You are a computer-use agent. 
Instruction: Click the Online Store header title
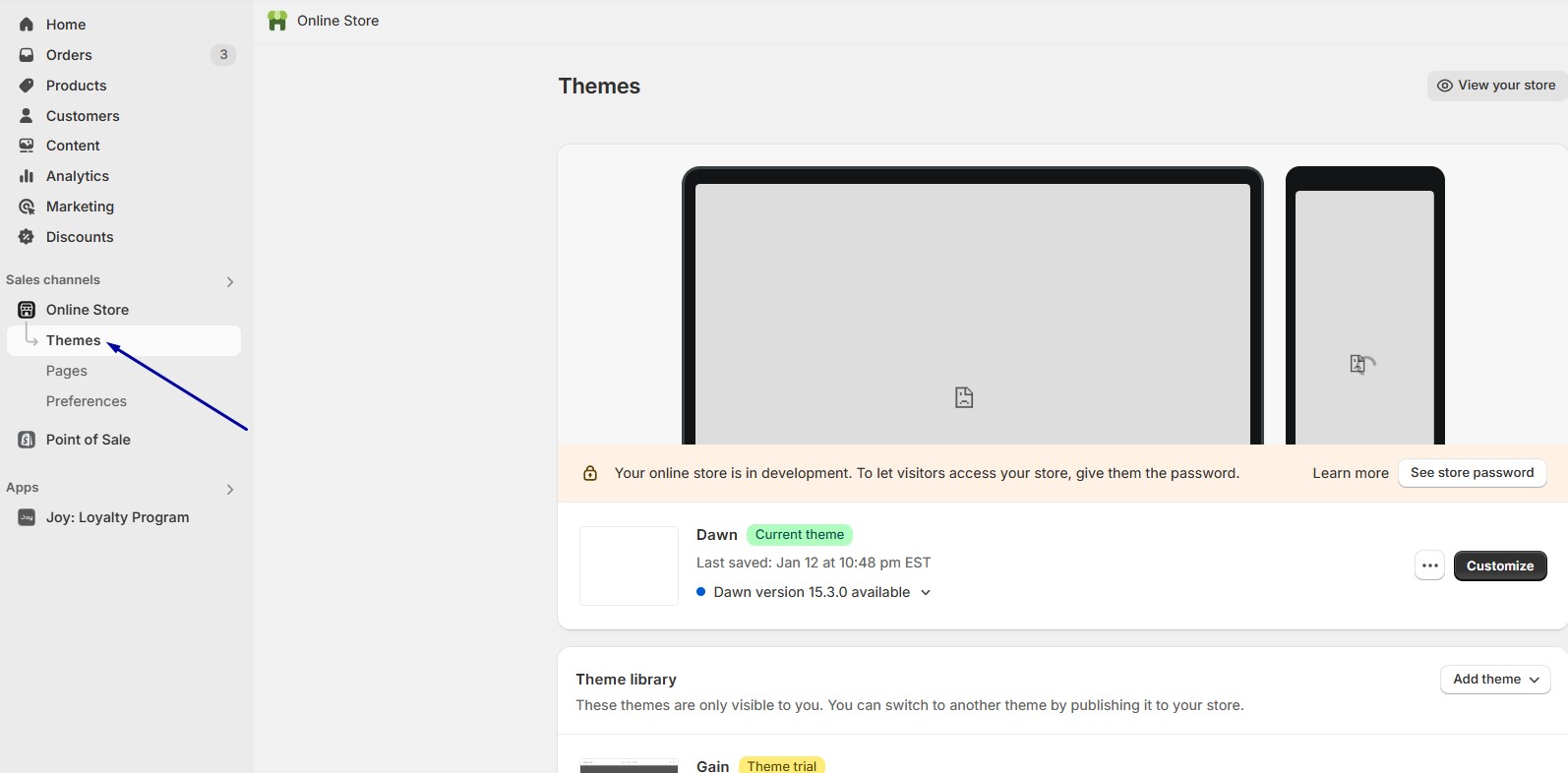(337, 21)
